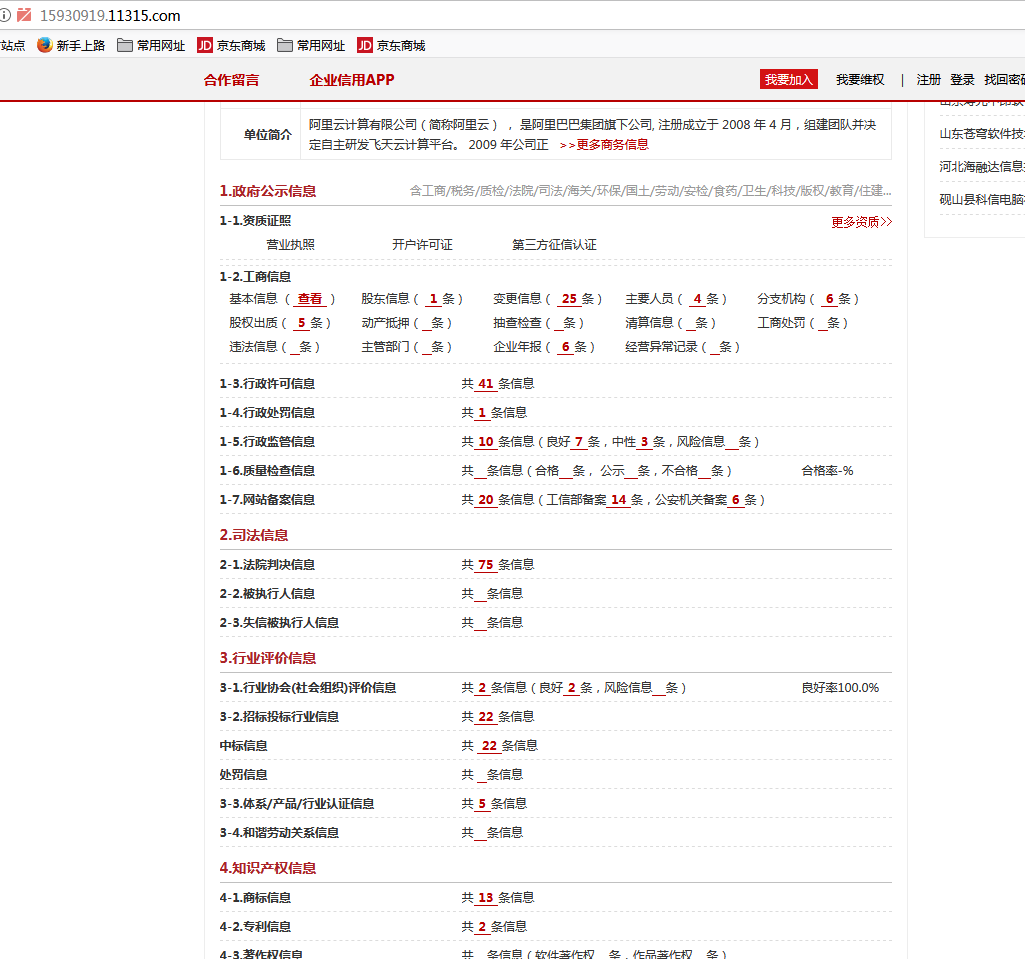Open >>更多商务信息 in the company intro
Viewport: 1025px width, 959px height.
click(x=604, y=144)
